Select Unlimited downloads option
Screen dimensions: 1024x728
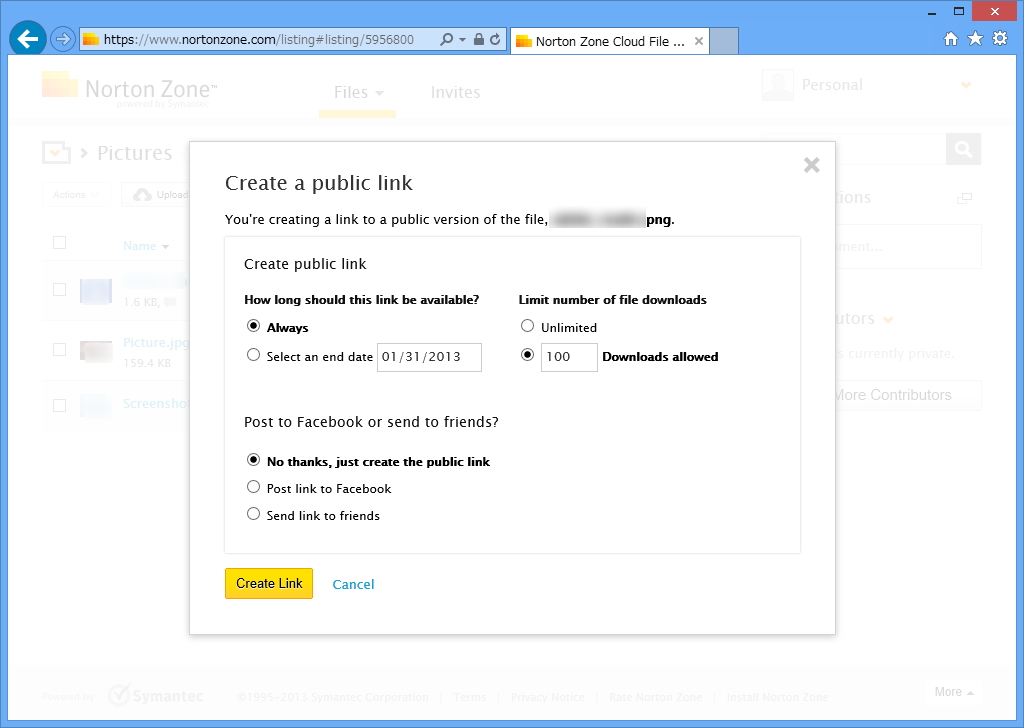coord(528,326)
